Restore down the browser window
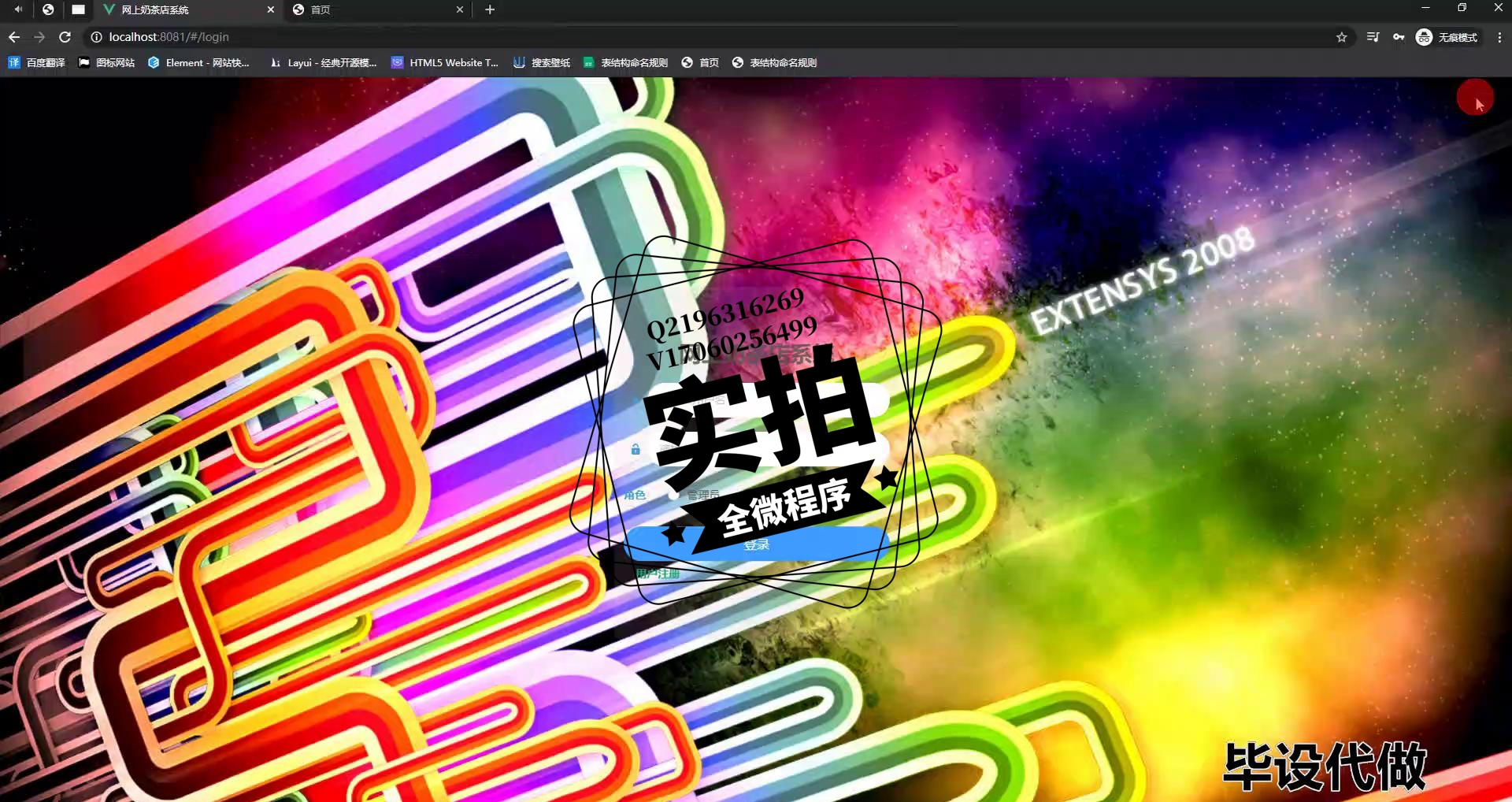1512x802 pixels. 1462,8
